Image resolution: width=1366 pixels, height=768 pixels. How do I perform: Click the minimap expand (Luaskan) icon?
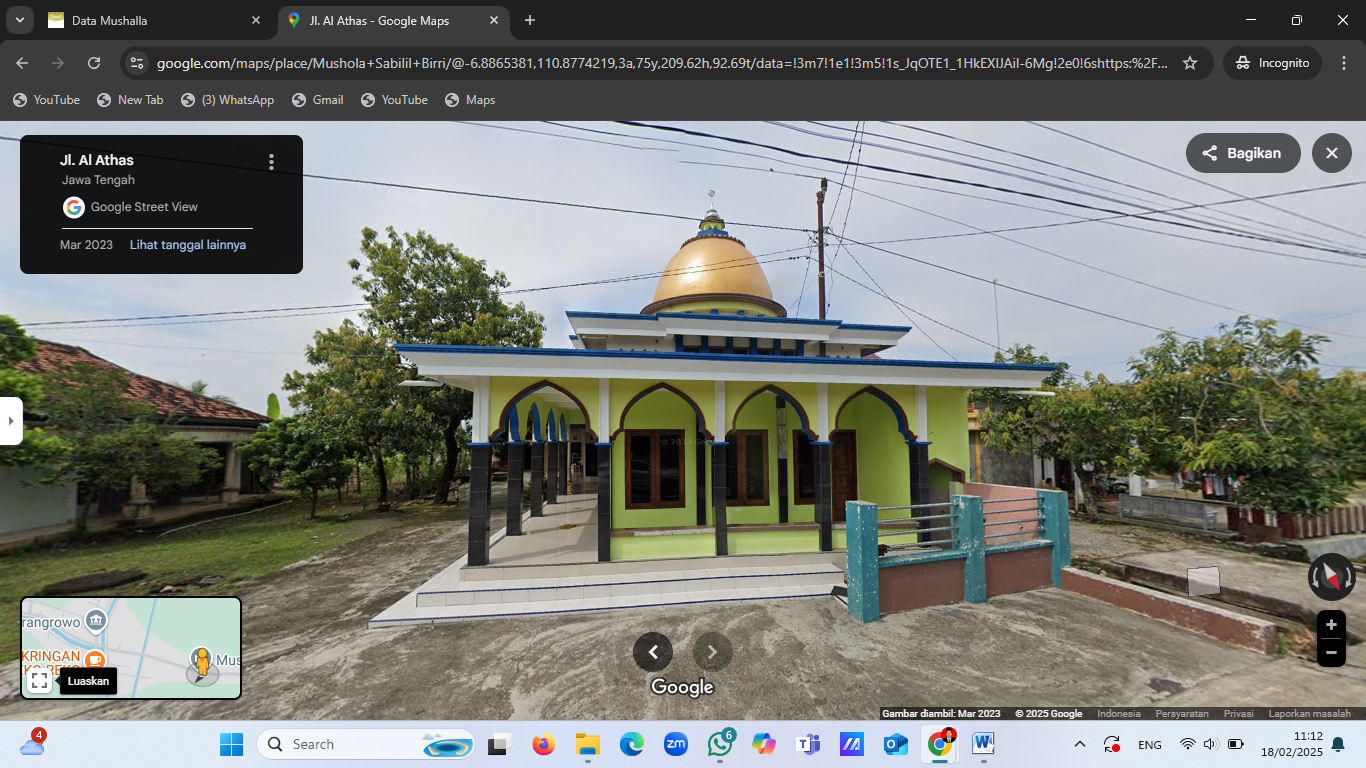(40, 681)
